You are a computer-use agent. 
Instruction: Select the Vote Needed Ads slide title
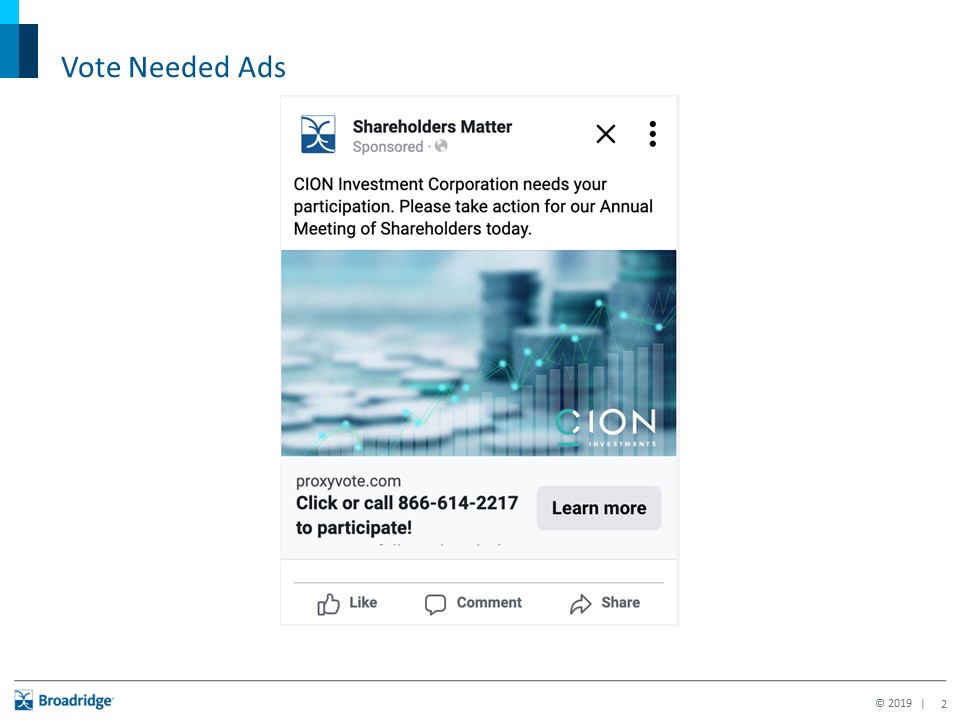pyautogui.click(x=173, y=67)
